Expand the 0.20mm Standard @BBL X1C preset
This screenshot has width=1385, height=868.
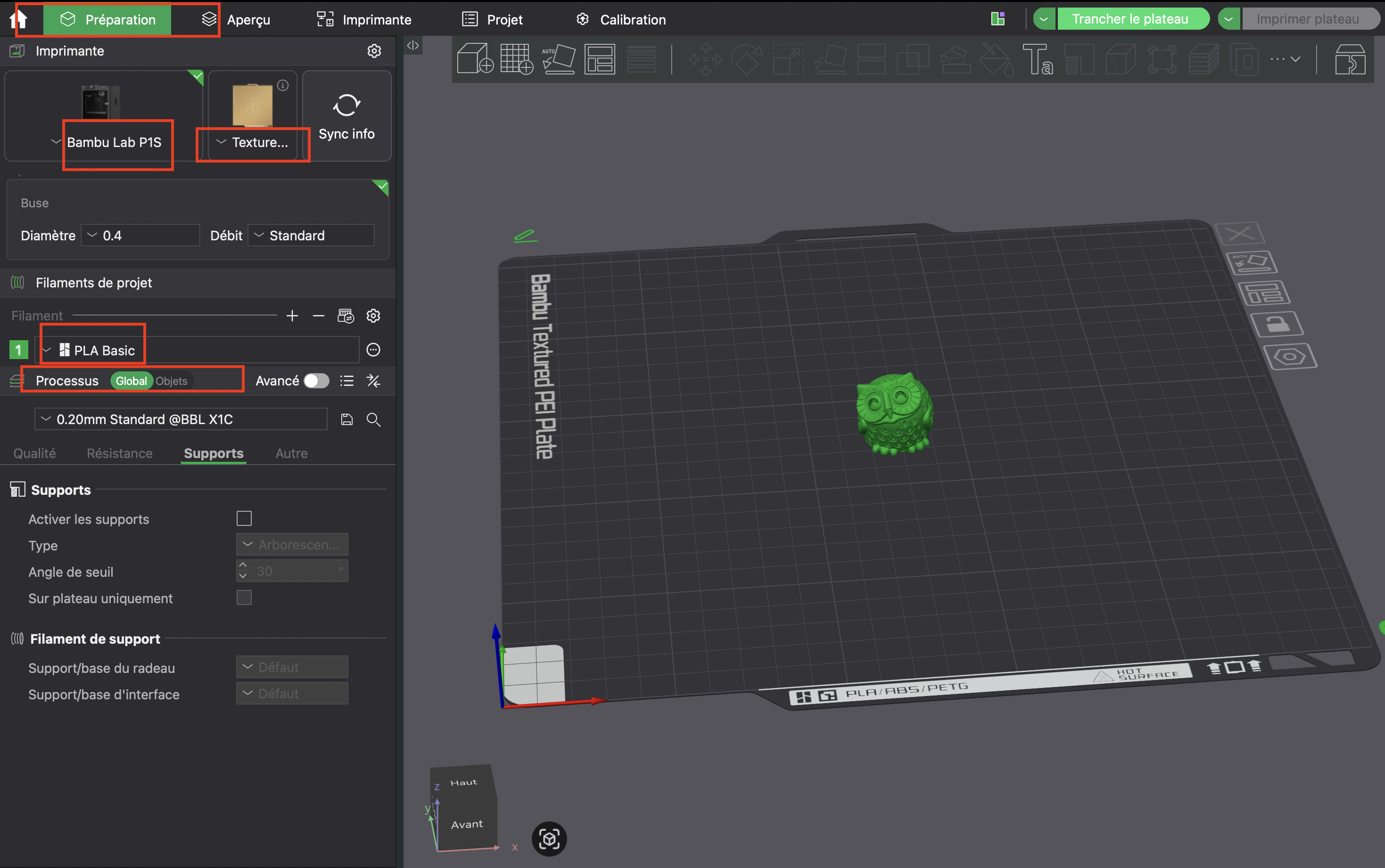coord(181,419)
